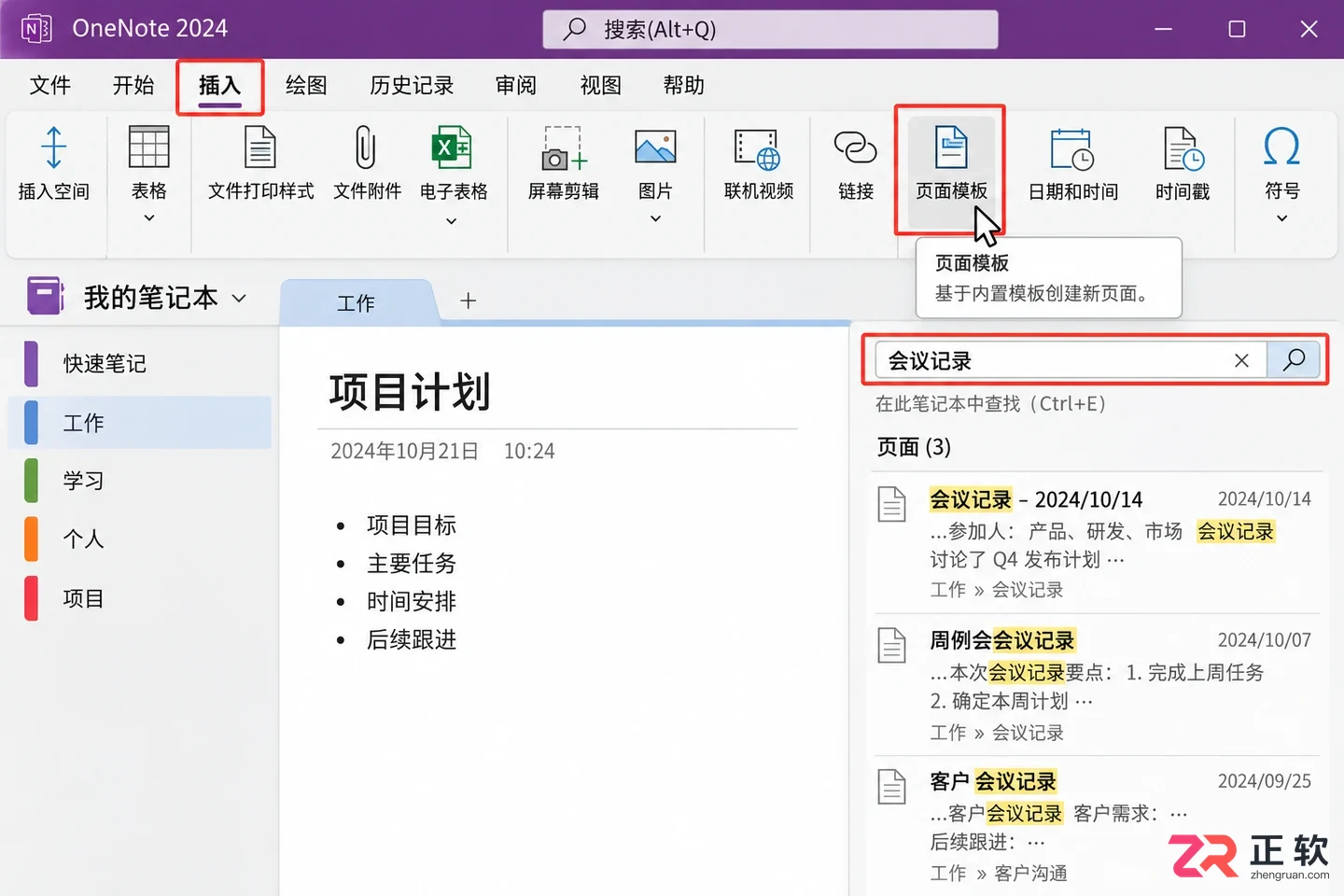1344x896 pixels.
Task: Click the magnifier search button in notebook search
Action: pos(1294,360)
